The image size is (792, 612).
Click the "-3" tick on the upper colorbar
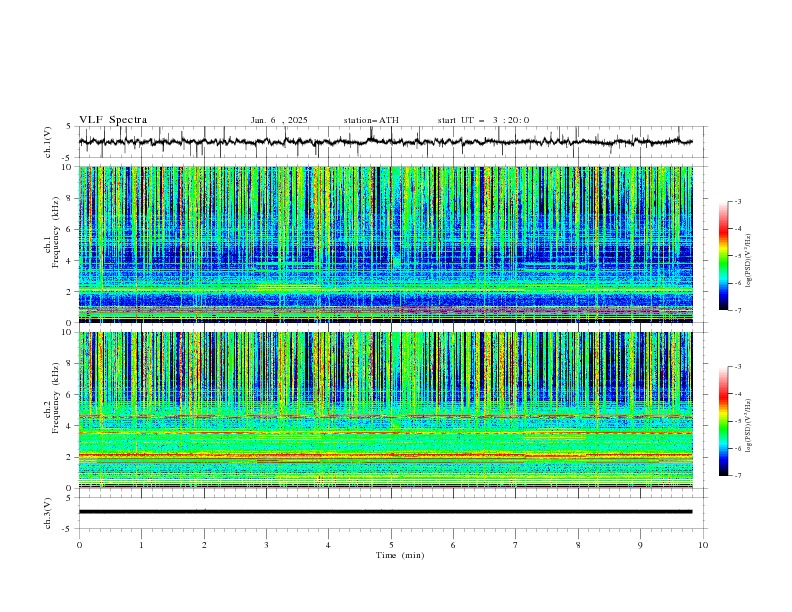(738, 201)
